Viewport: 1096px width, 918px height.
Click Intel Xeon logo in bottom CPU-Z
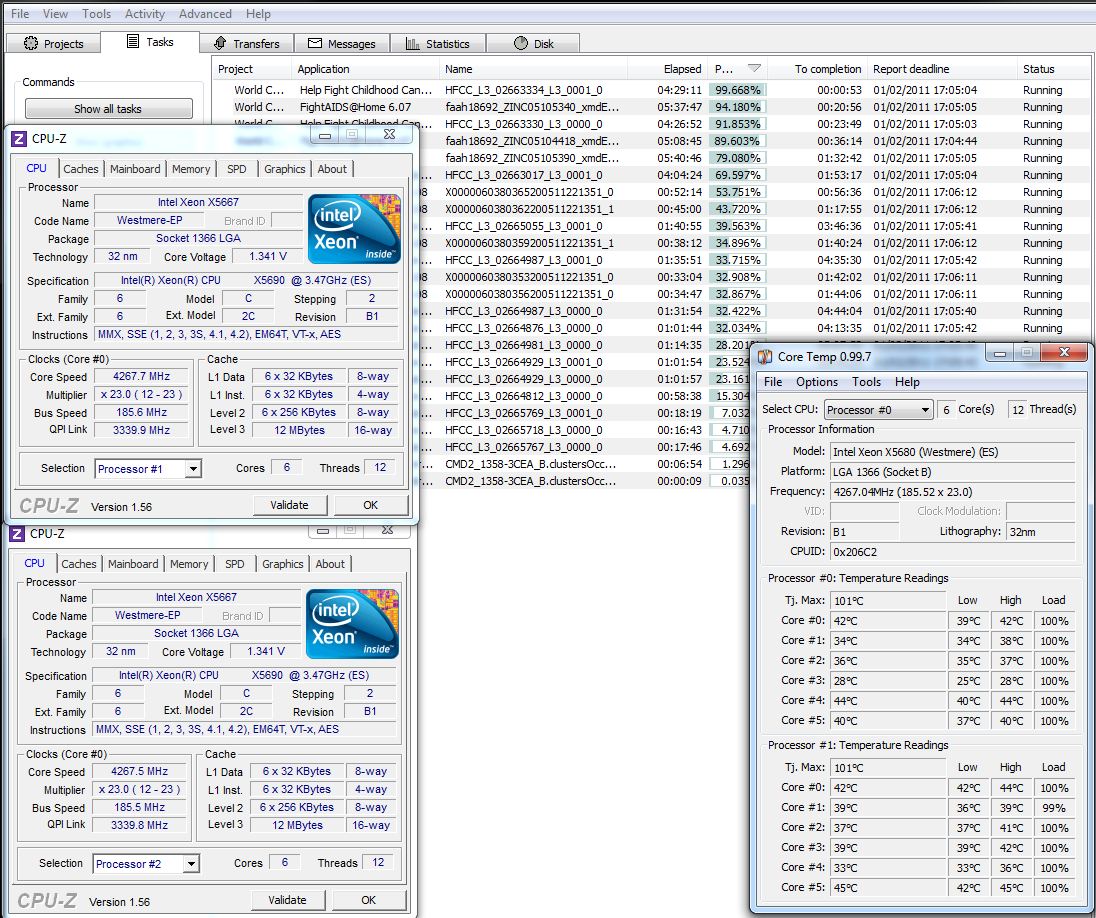click(352, 624)
